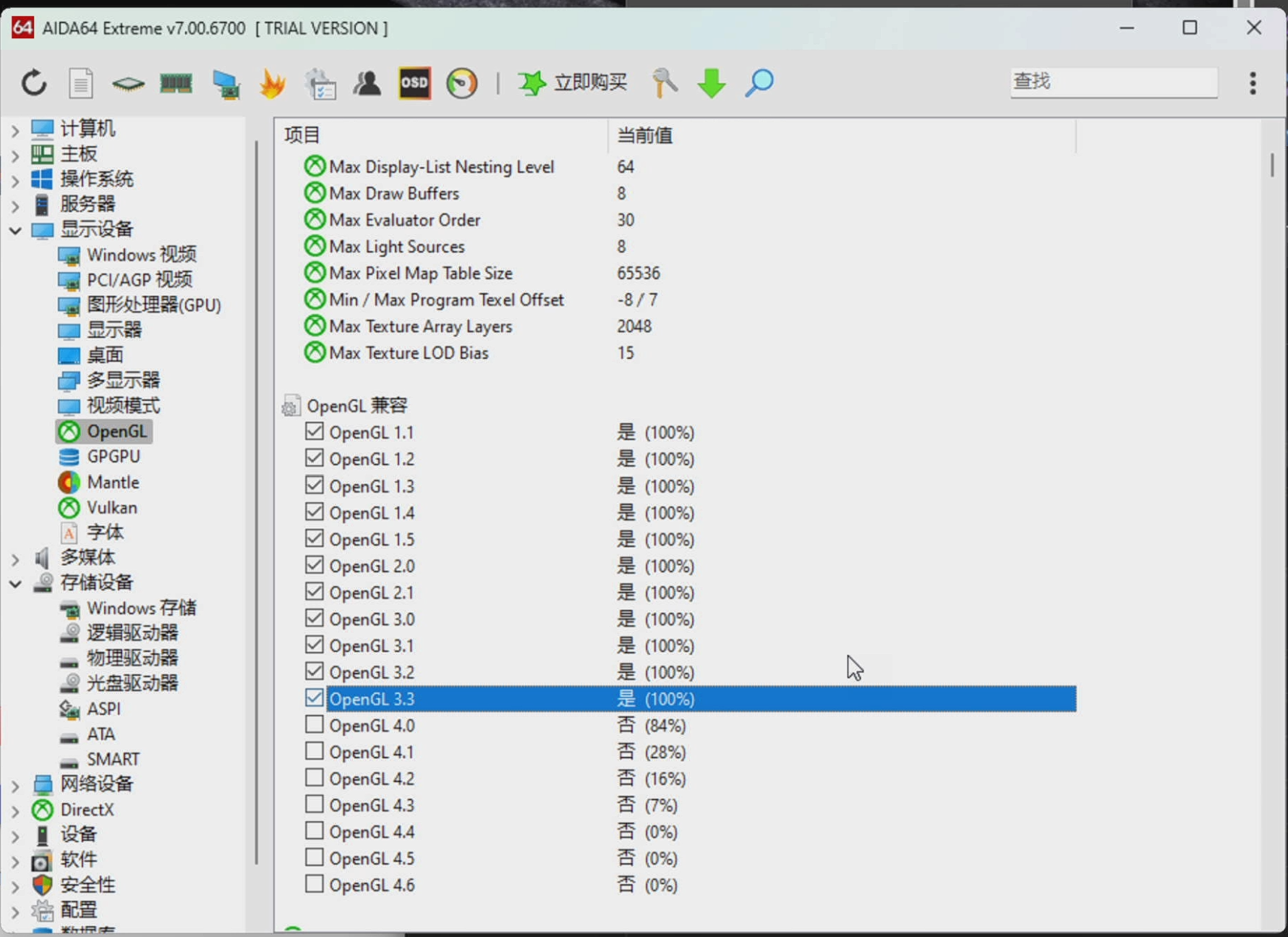Click the Max Light Sources row icon
The image size is (1288, 937).
point(315,246)
